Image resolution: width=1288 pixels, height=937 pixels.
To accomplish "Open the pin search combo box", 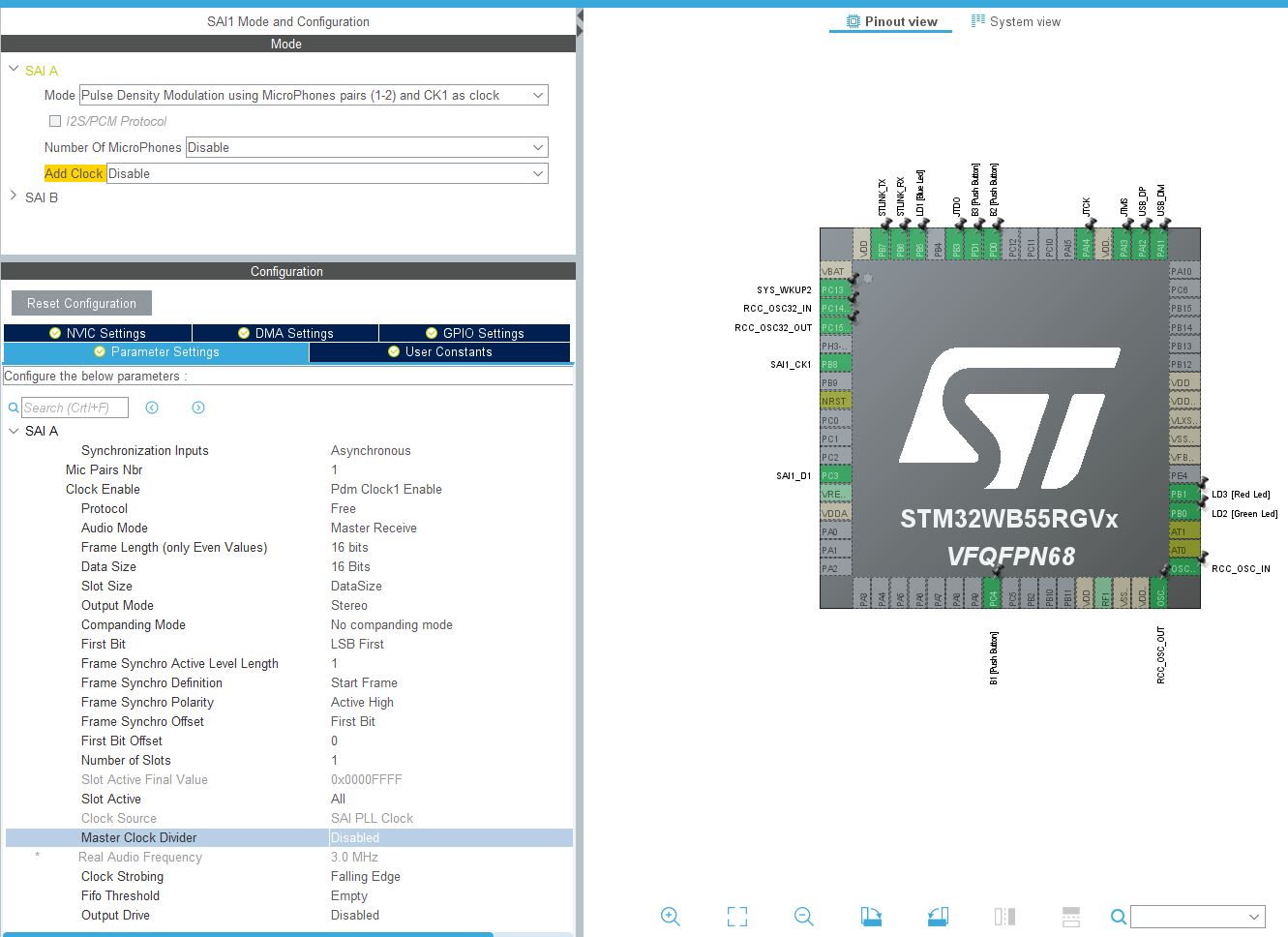I will click(1198, 916).
